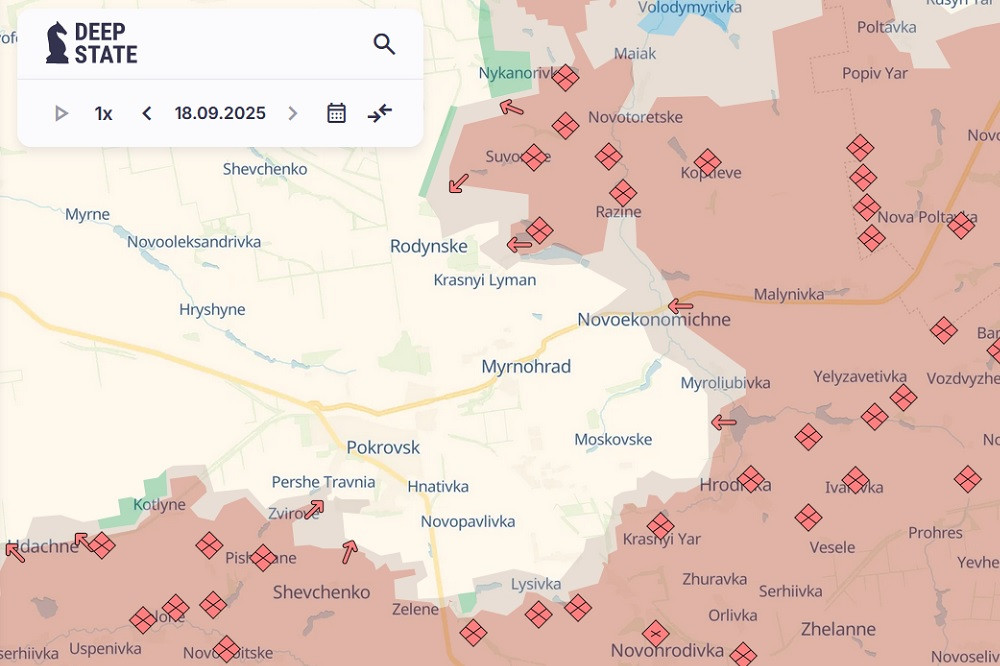Open the calendar date picker
Image resolution: width=1000 pixels, height=666 pixels.
[335, 112]
